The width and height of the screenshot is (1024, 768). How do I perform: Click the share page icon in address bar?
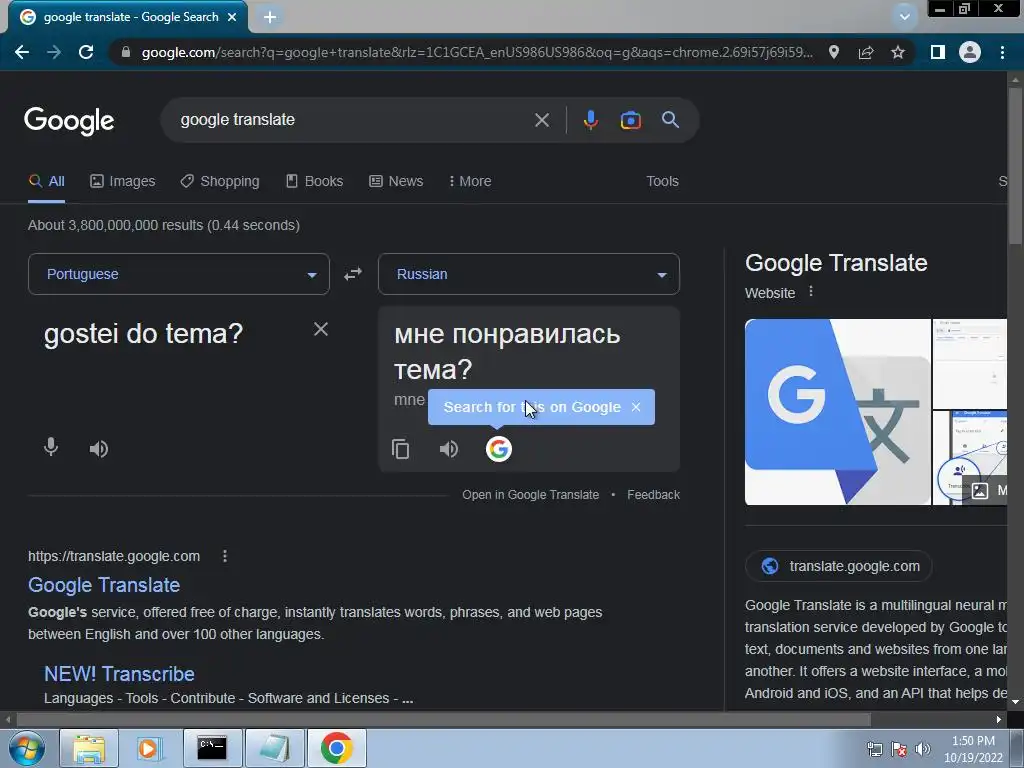pos(866,52)
